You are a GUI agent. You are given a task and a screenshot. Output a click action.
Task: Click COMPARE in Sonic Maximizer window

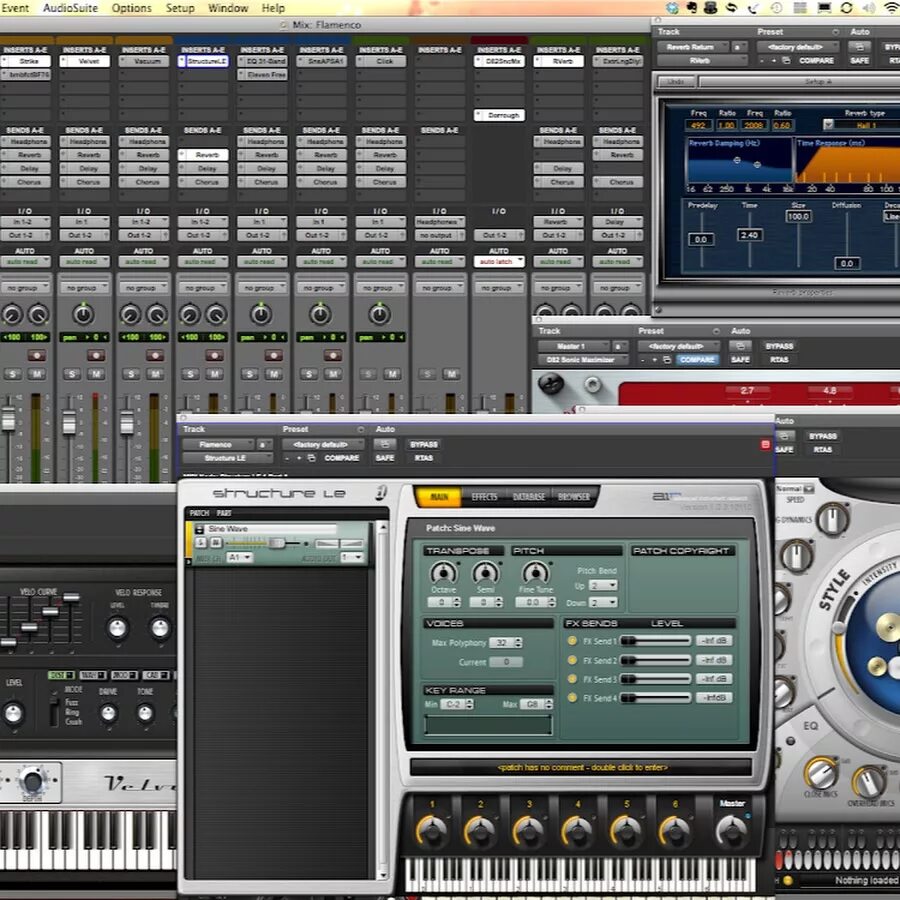697,360
